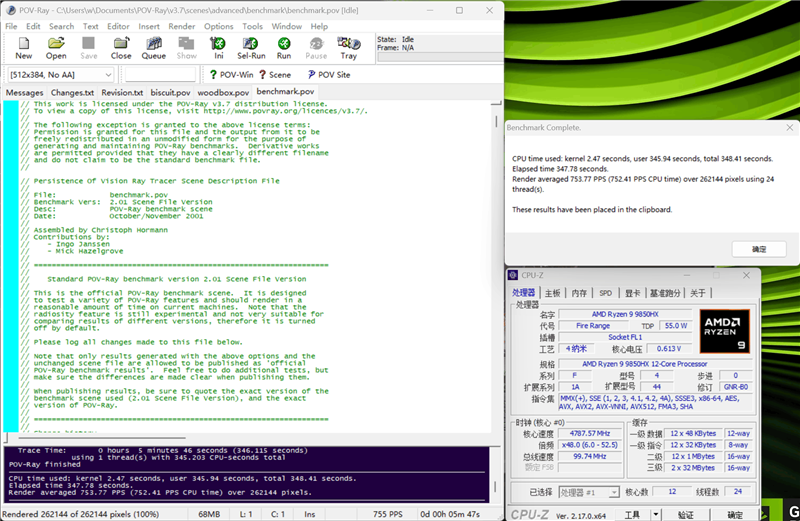Screen dimensions: 800x521
Task: Click the Open file toolbar icon
Action: pos(56,48)
